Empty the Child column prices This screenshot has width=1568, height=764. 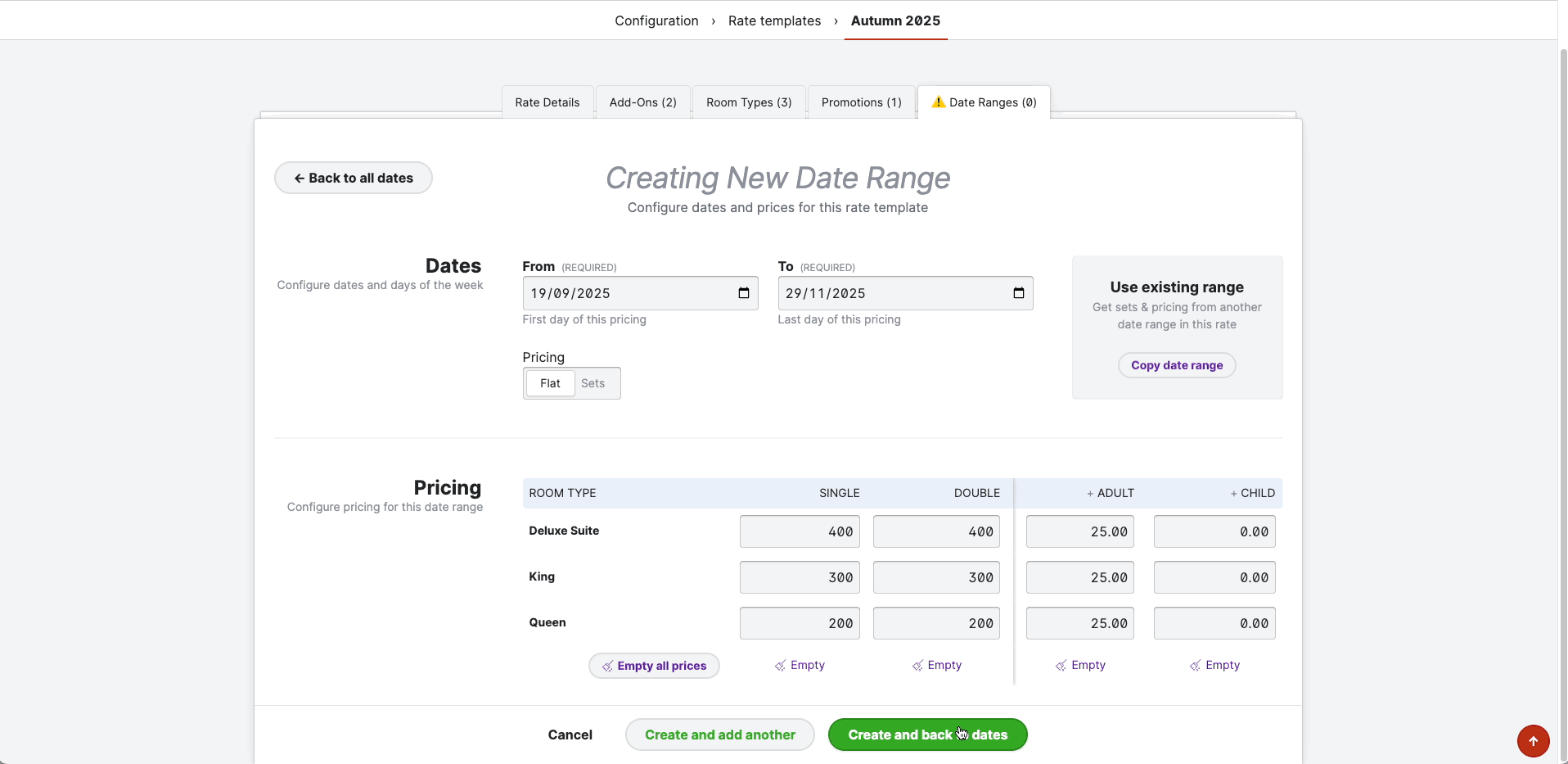coord(1214,665)
